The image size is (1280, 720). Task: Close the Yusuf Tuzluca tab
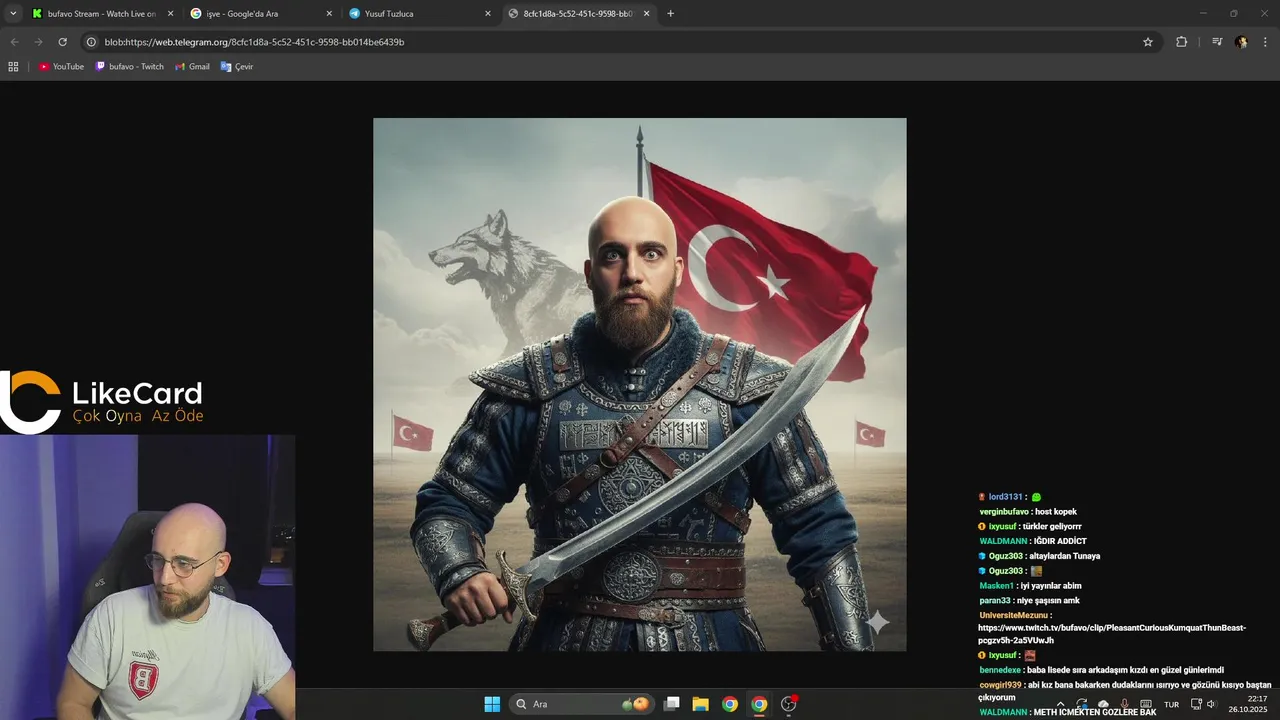488,14
